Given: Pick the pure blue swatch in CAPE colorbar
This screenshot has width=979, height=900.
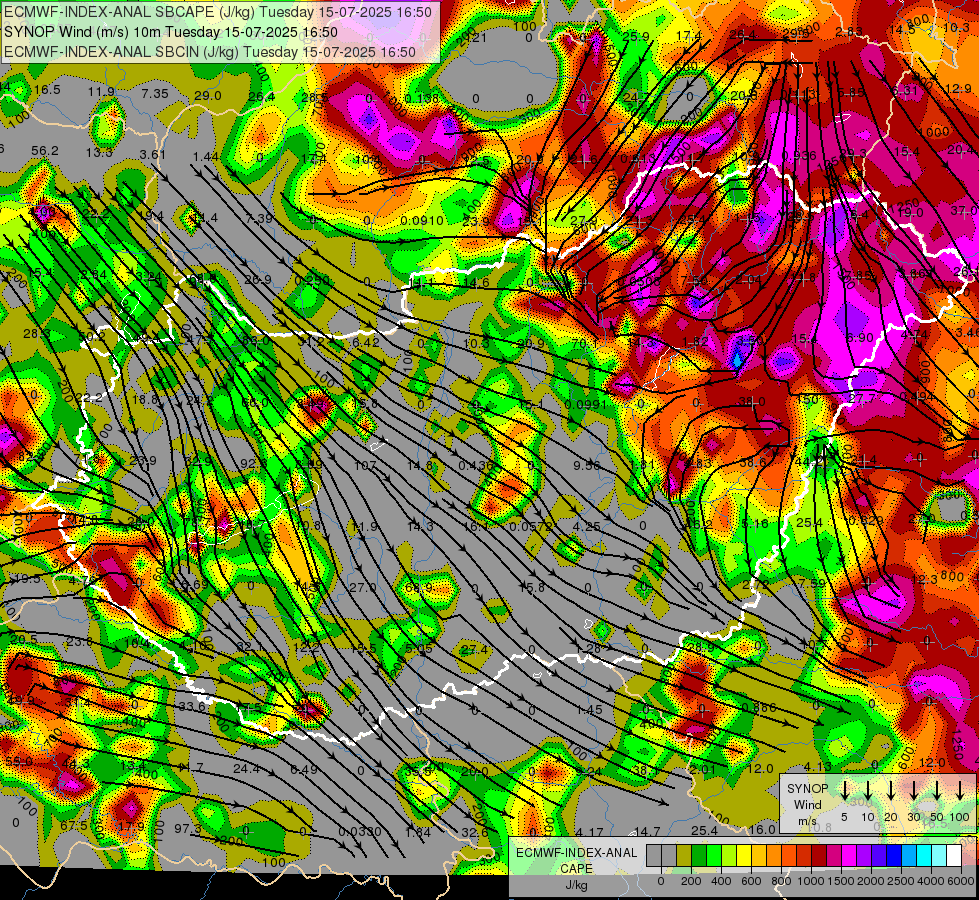Looking at the screenshot, I should click(x=895, y=855).
